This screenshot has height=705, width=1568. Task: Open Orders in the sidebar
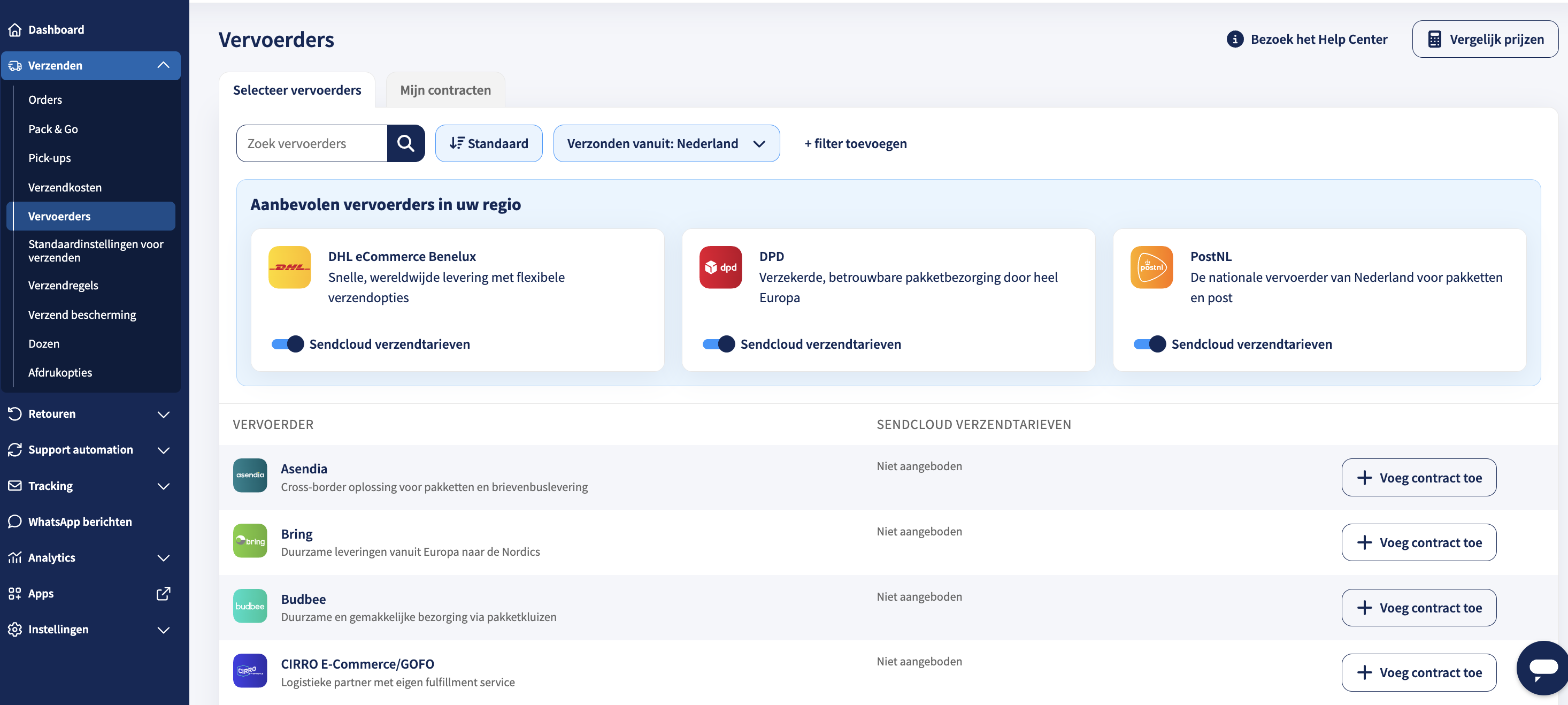(x=45, y=99)
